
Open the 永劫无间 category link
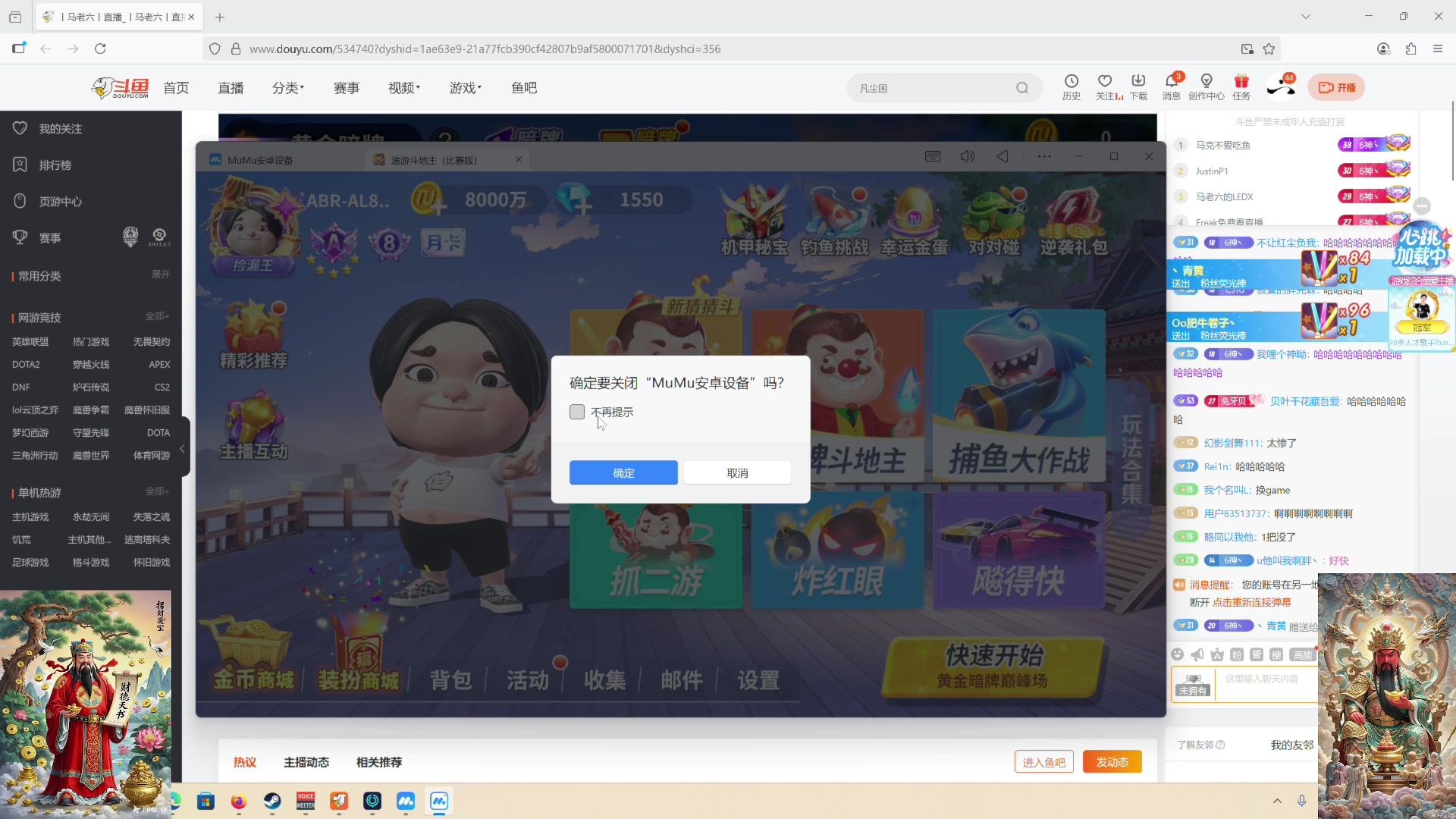[x=91, y=517]
